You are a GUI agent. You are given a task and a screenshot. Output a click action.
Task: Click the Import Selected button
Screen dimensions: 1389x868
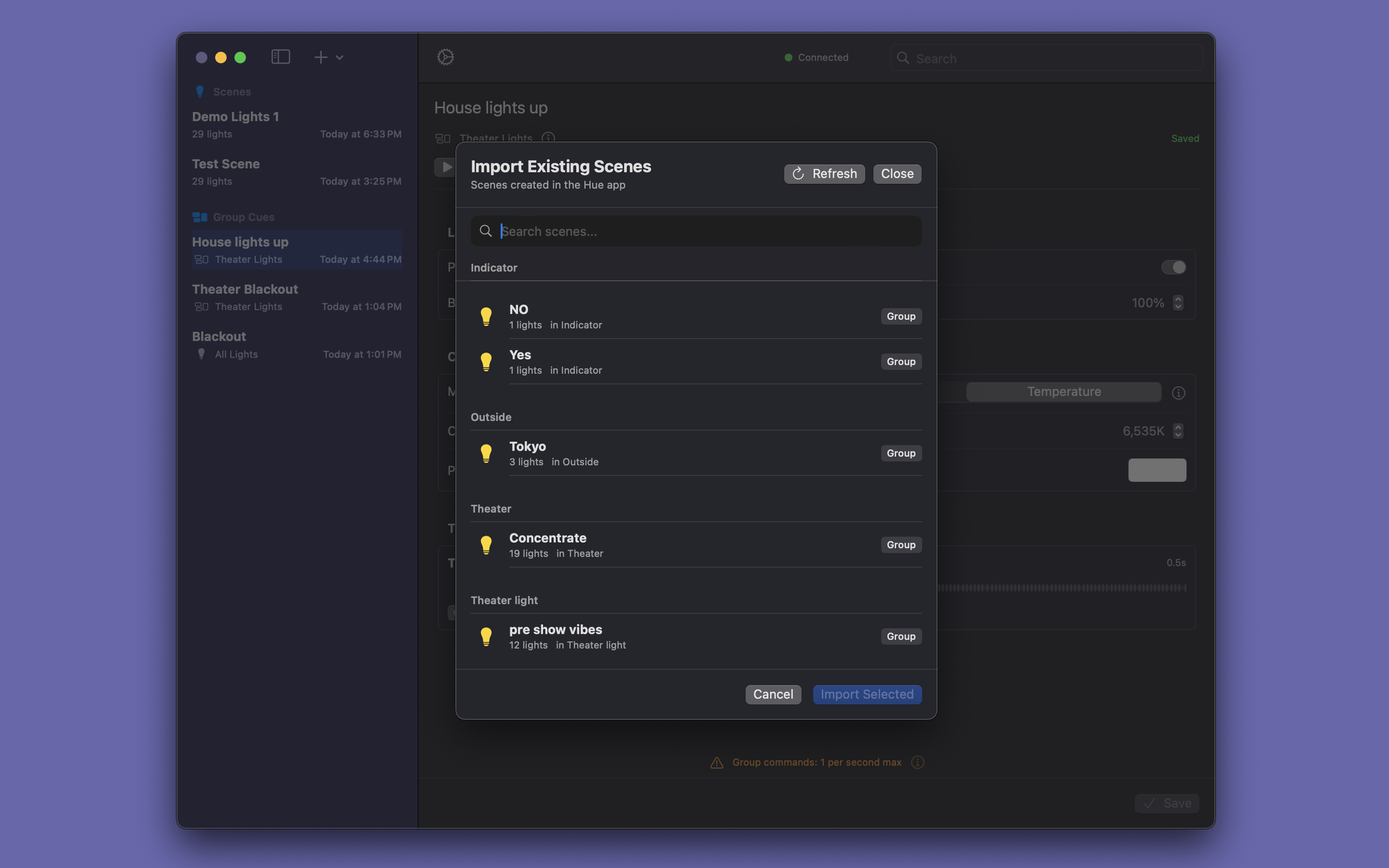(867, 694)
